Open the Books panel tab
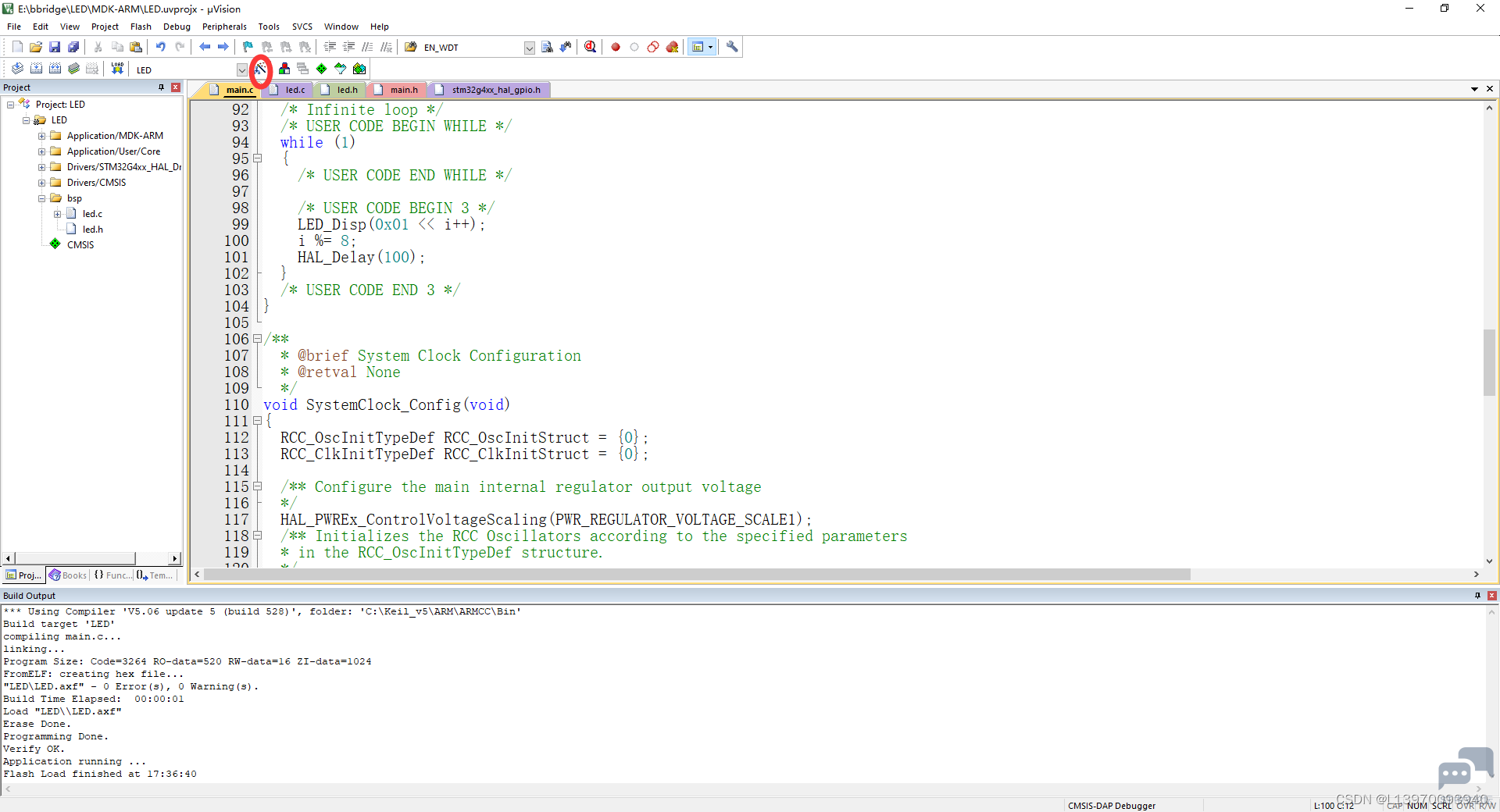 point(68,575)
